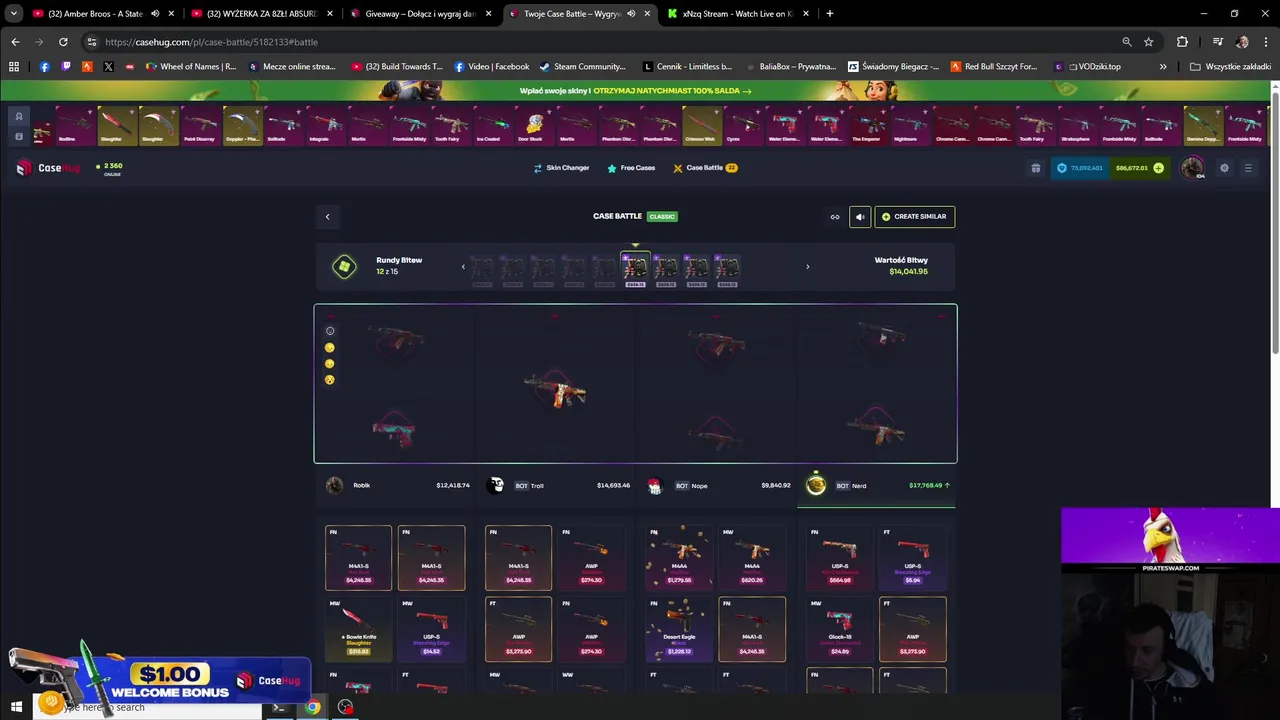Go back using the case battle arrow

click(x=327, y=216)
